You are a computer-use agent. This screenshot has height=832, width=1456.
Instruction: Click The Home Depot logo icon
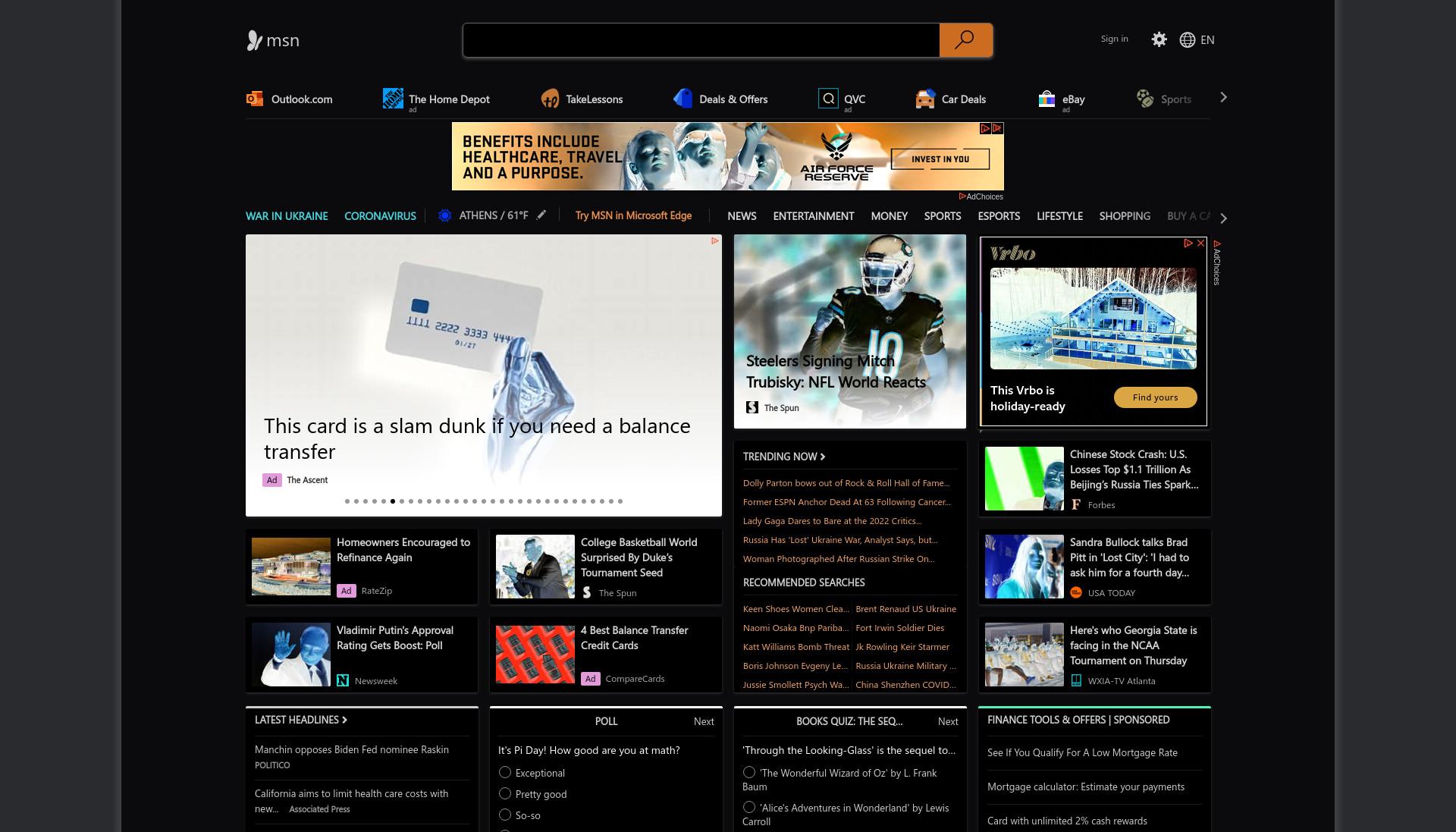tap(393, 99)
